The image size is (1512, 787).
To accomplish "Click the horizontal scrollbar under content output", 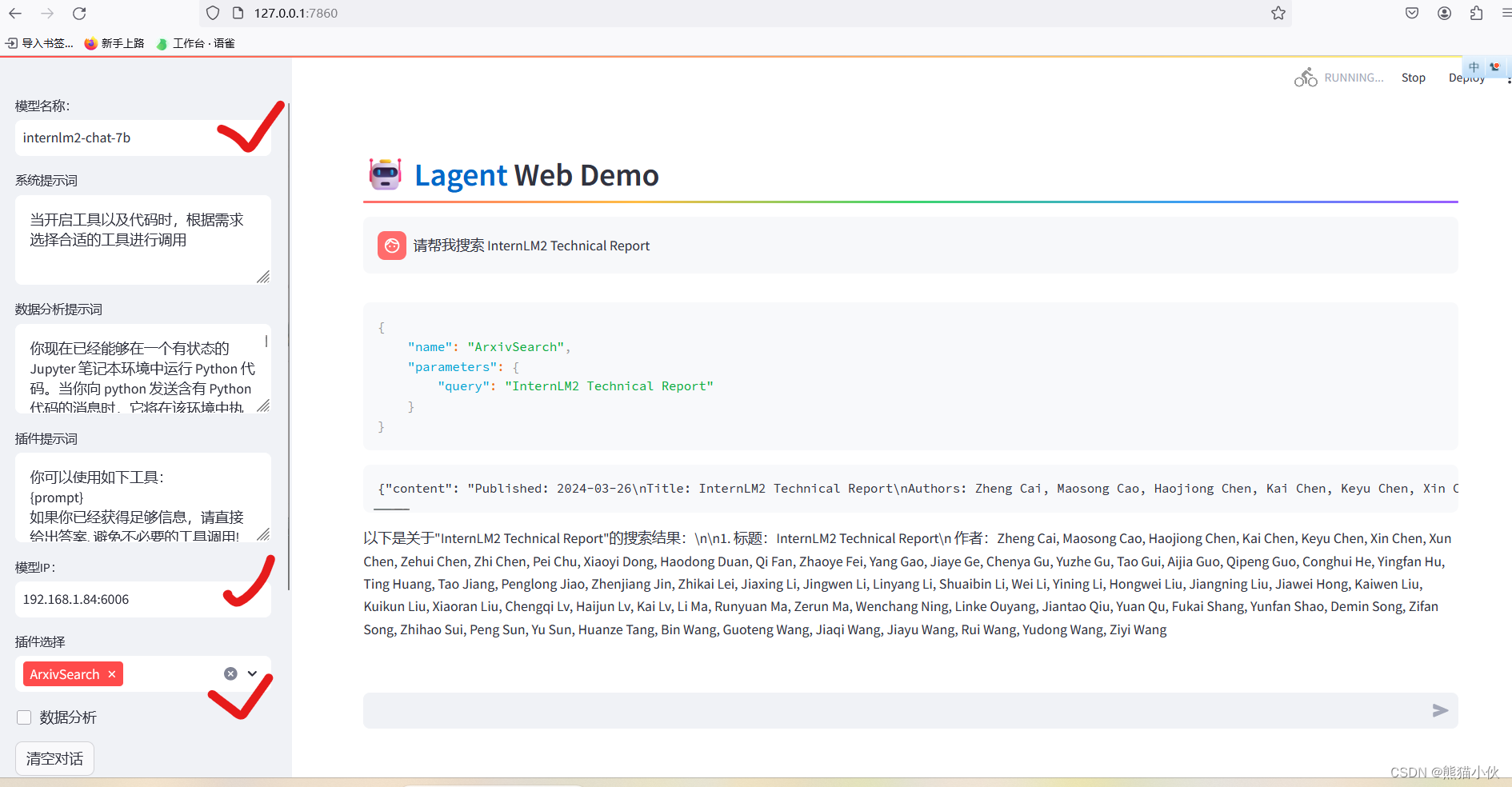I will [x=391, y=509].
